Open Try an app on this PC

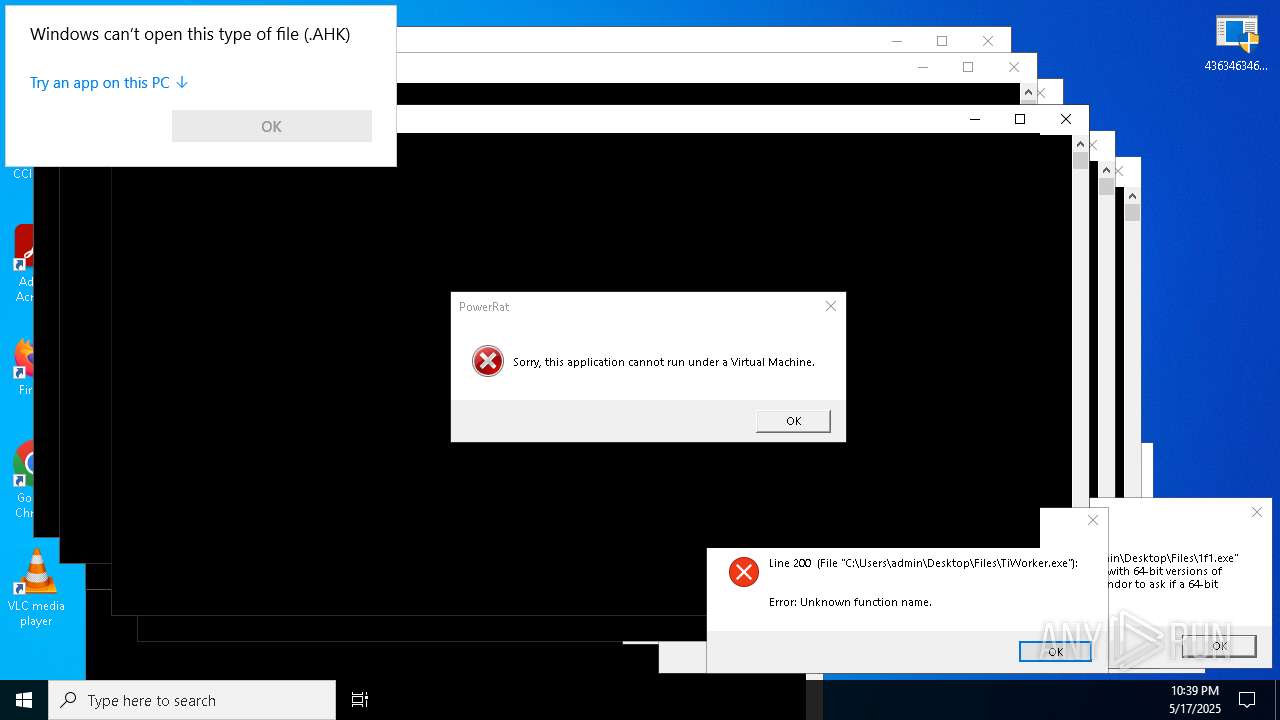click(109, 83)
